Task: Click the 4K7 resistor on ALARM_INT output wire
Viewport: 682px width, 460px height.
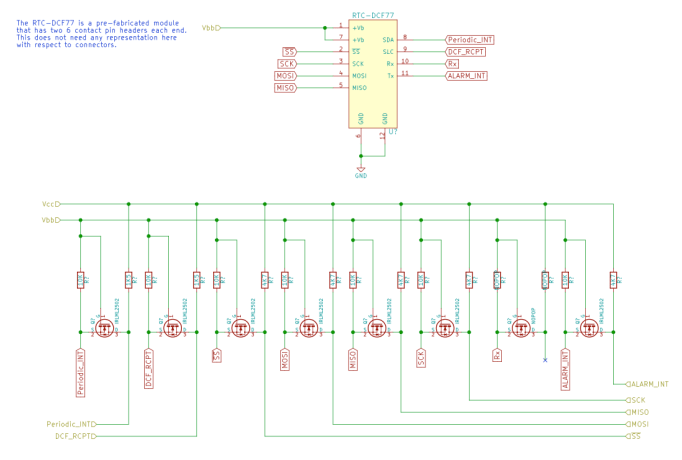Action: click(613, 280)
